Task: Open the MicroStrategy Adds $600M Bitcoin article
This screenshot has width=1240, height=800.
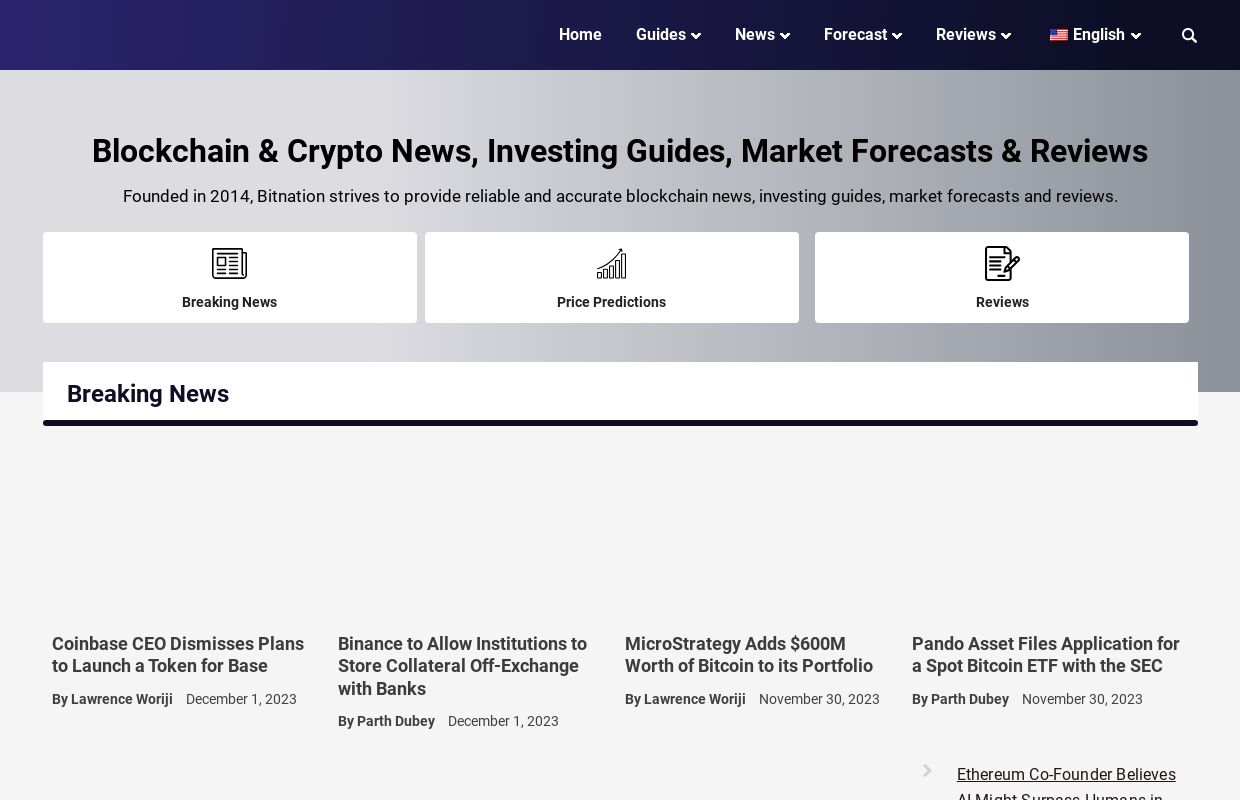Action: click(x=749, y=655)
